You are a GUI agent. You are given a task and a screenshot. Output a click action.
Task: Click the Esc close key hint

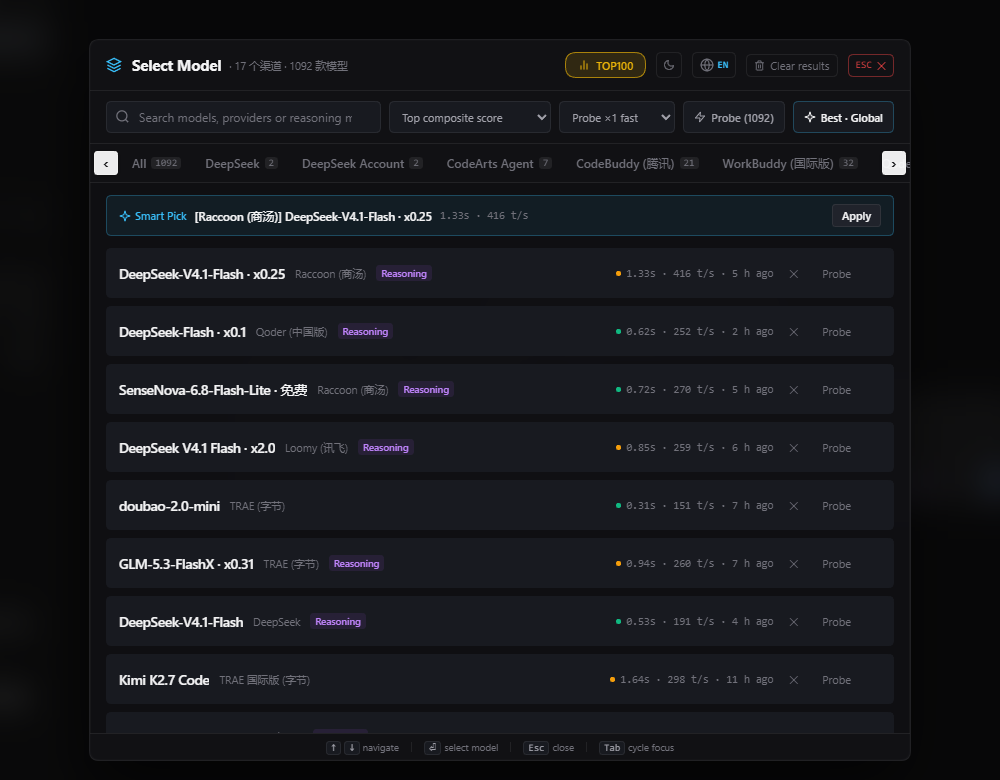pos(536,747)
